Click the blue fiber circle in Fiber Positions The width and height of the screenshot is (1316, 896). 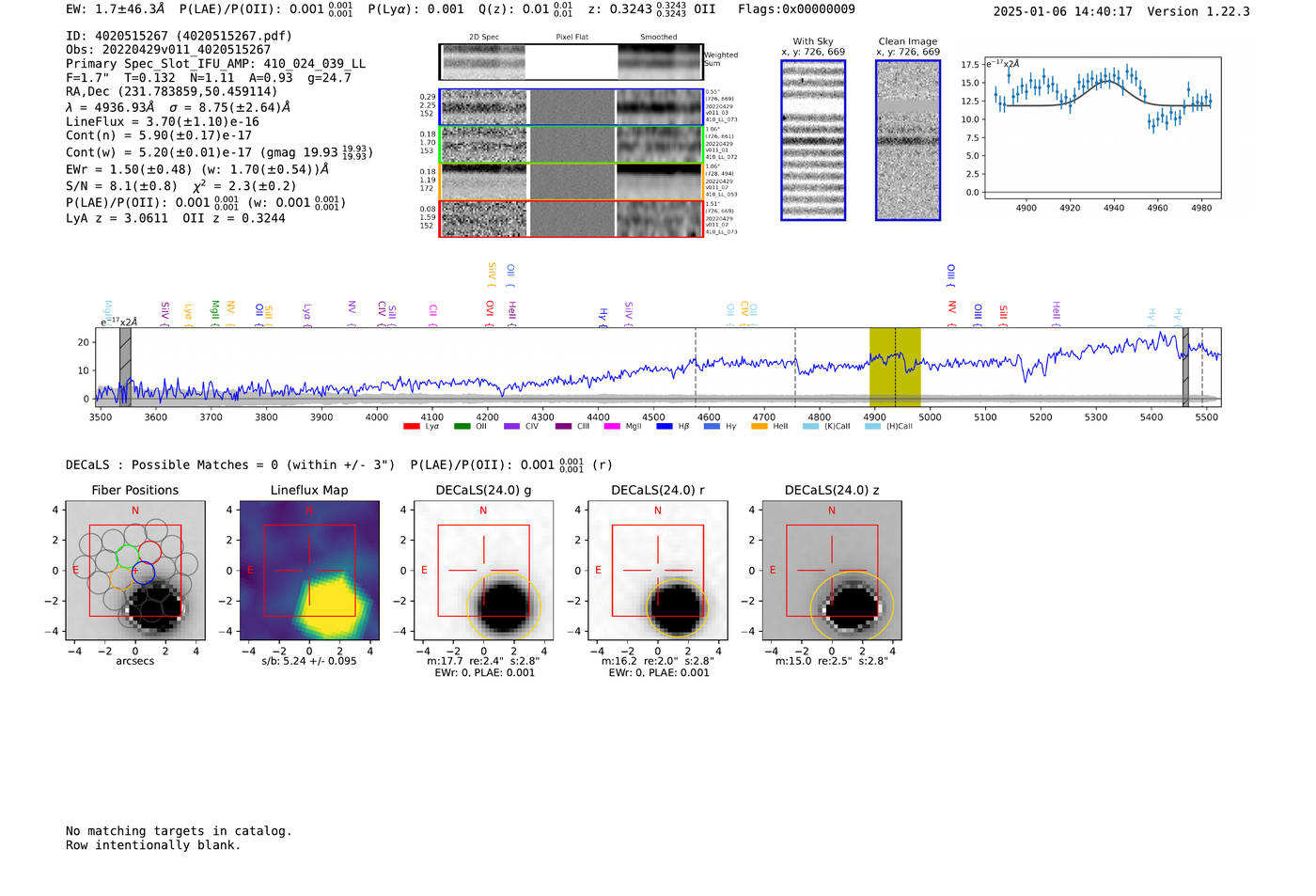pos(143,571)
